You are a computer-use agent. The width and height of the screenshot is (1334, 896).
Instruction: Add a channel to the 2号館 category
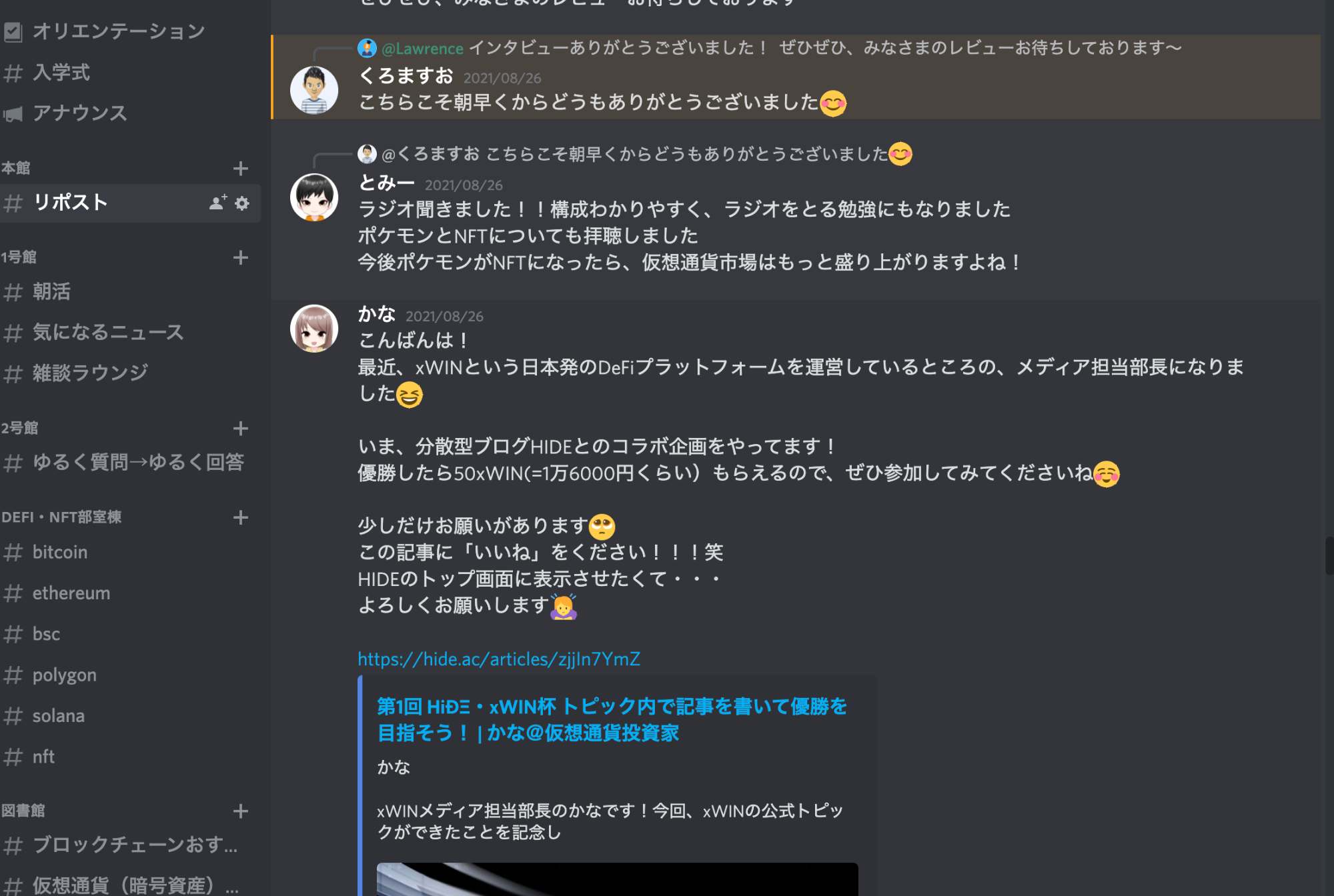(241, 428)
